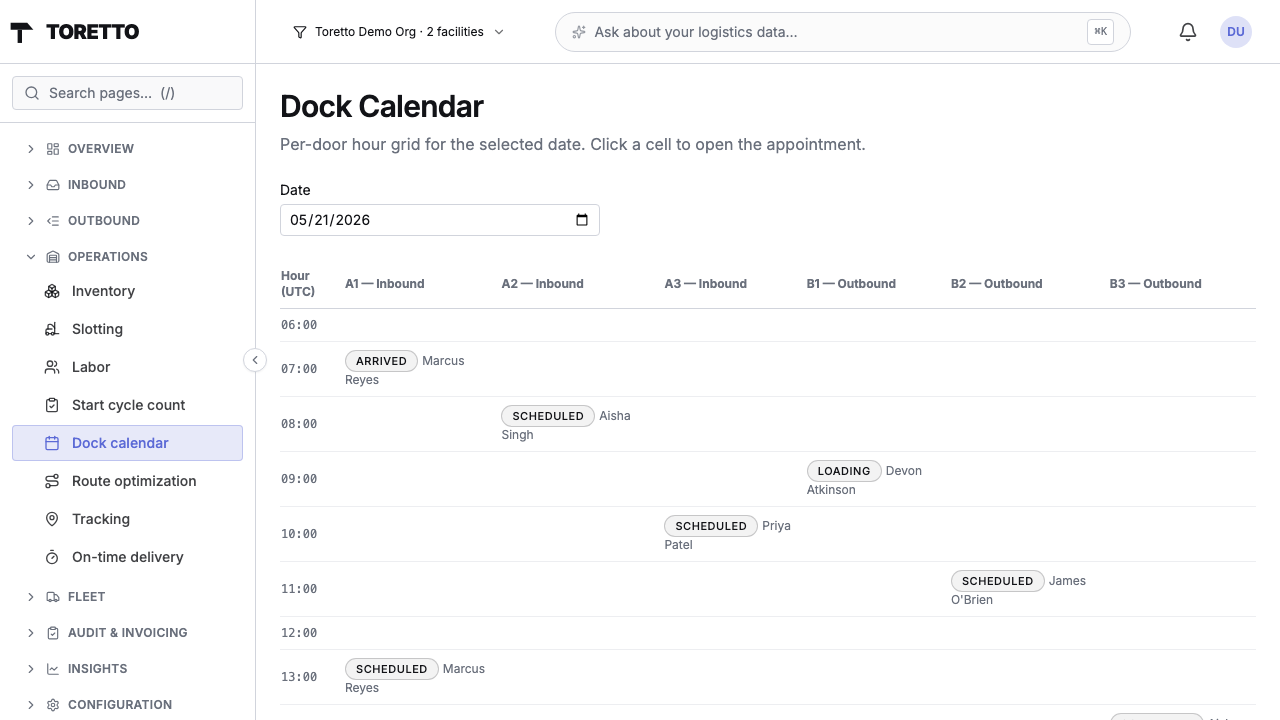Click the B1 — Outbound column header
Screen dimensions: 1280x720
(851, 284)
